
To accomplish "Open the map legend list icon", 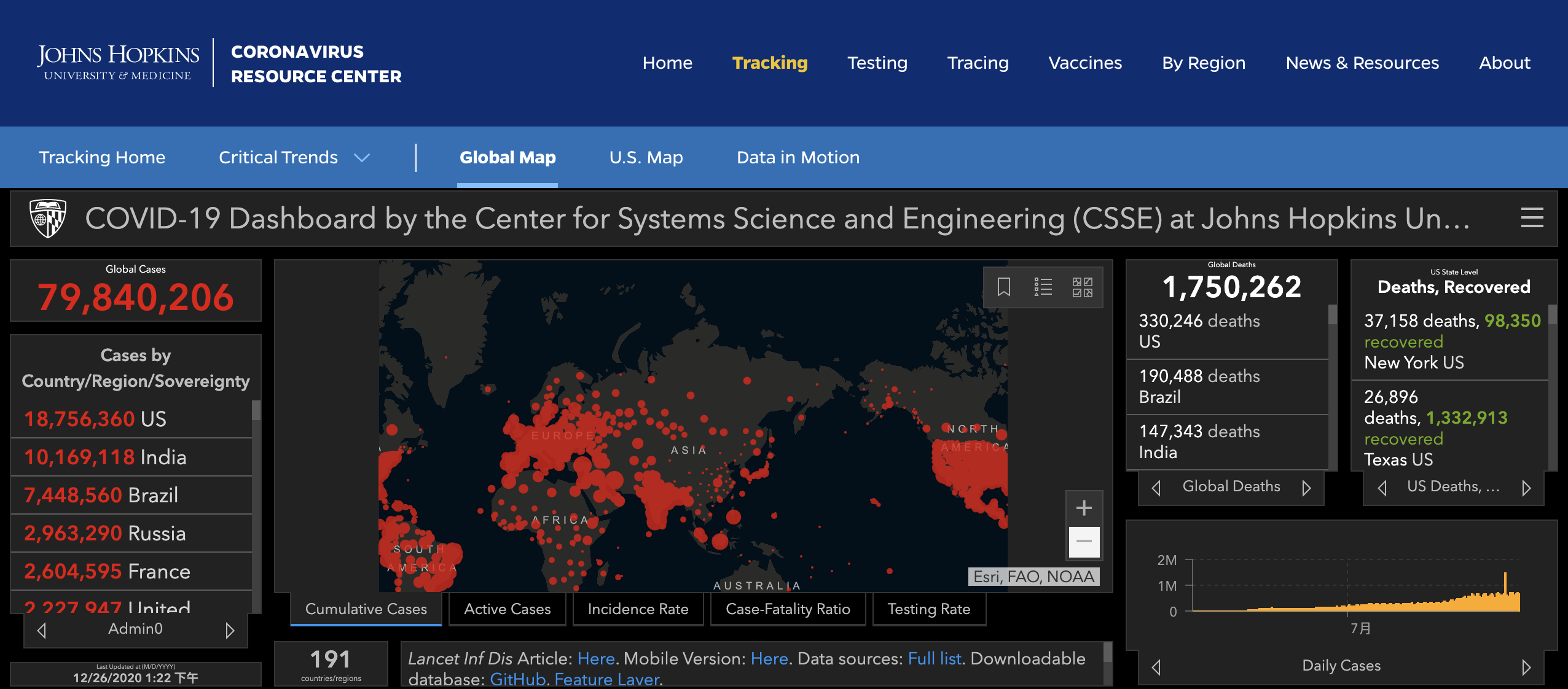I will (1043, 287).
